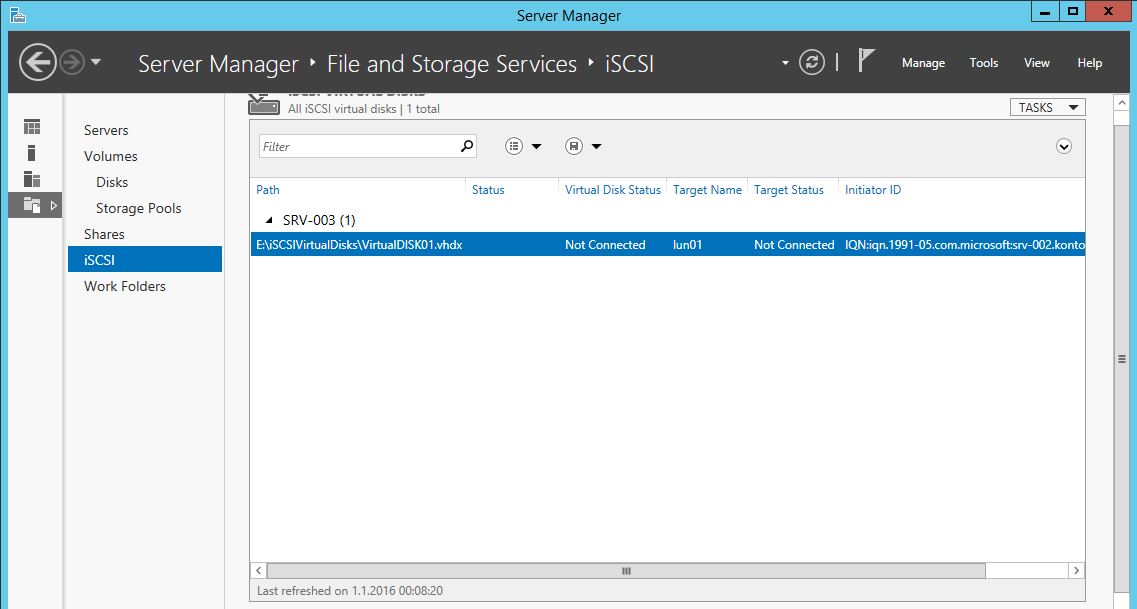Screen dimensions: 1137x609
Task: Select Servers in the navigation pane
Action: [106, 130]
